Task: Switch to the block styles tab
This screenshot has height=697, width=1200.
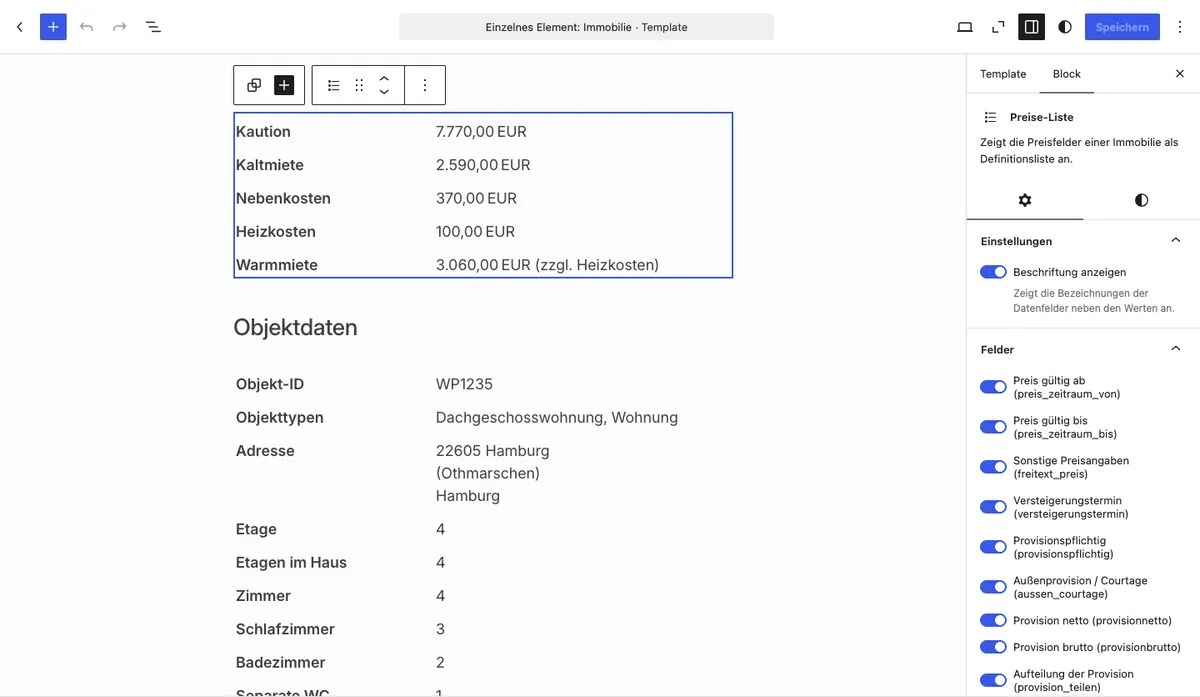Action: click(1141, 200)
